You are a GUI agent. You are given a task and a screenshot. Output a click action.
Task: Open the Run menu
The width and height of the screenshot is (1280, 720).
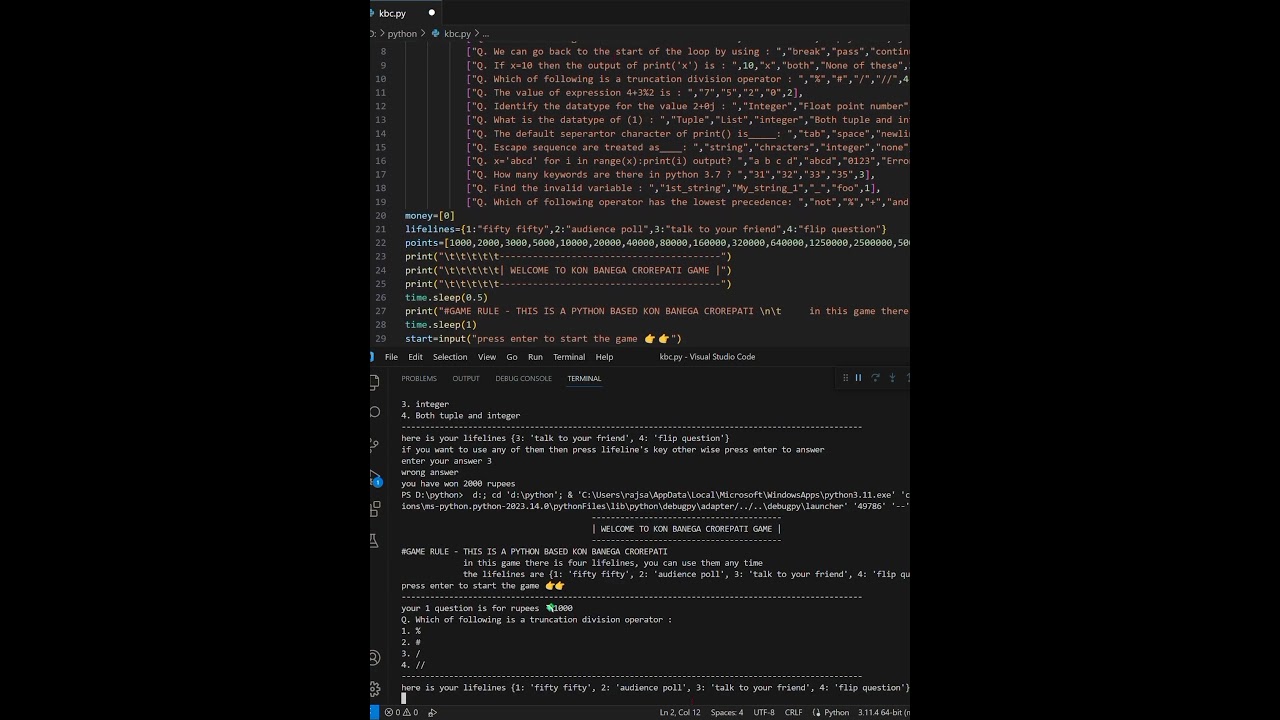click(535, 357)
